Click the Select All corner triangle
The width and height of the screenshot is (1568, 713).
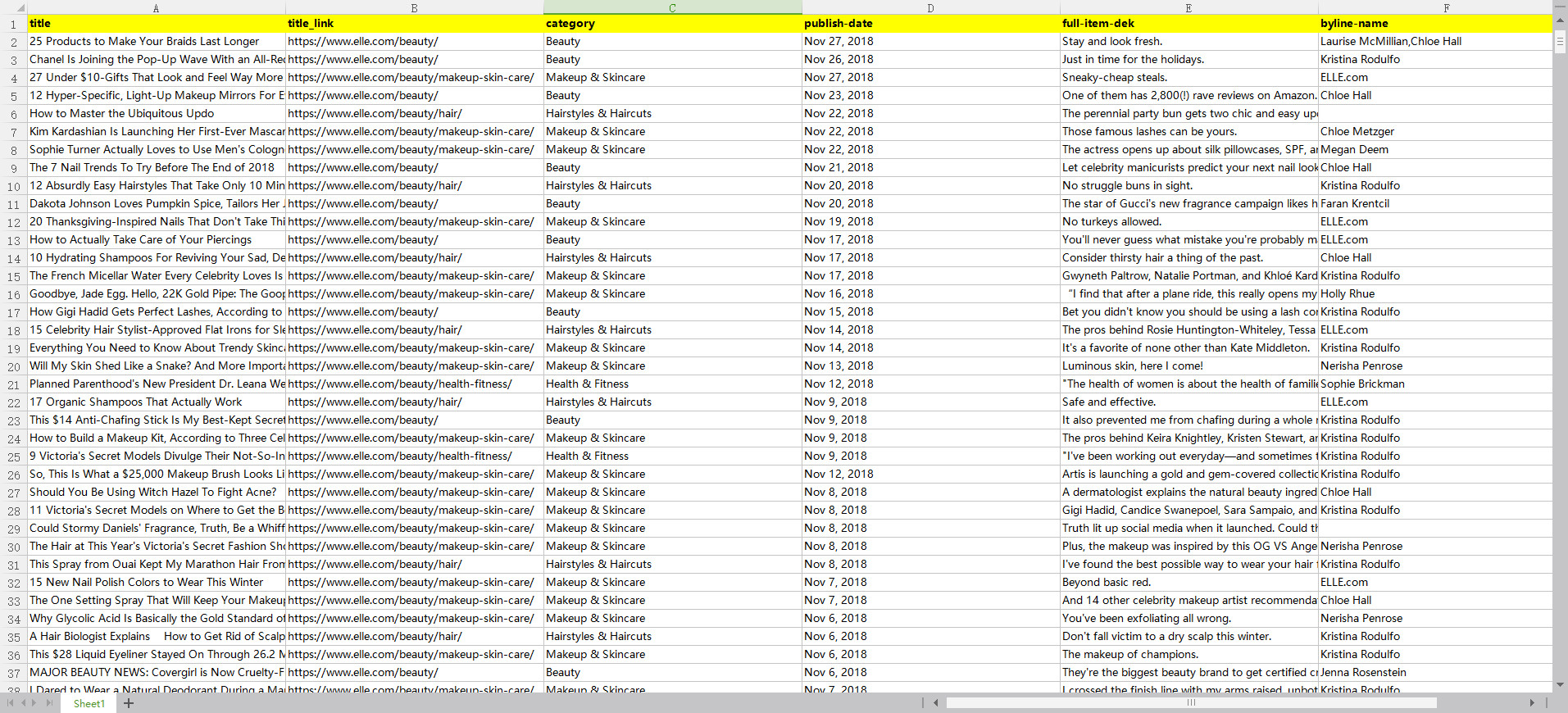(x=20, y=7)
